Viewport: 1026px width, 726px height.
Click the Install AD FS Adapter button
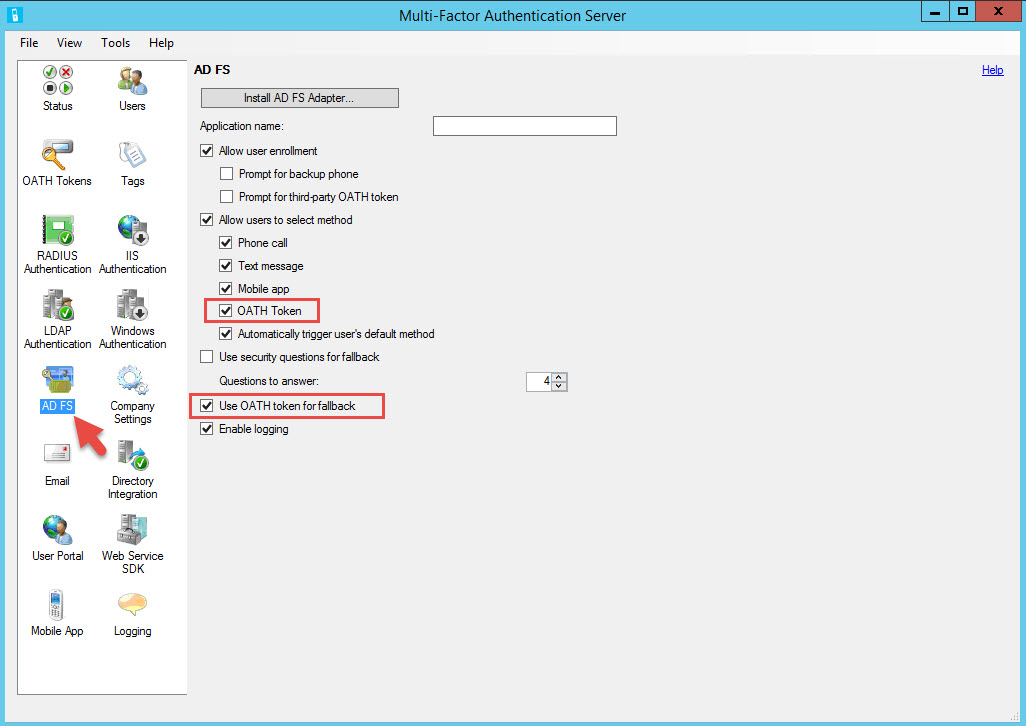click(x=300, y=98)
